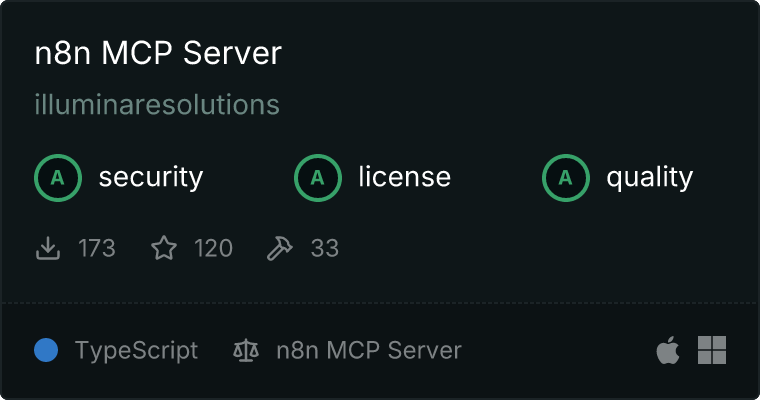Click the illuminaresolutions author name
Viewport: 760px width, 400px height.
tap(157, 105)
